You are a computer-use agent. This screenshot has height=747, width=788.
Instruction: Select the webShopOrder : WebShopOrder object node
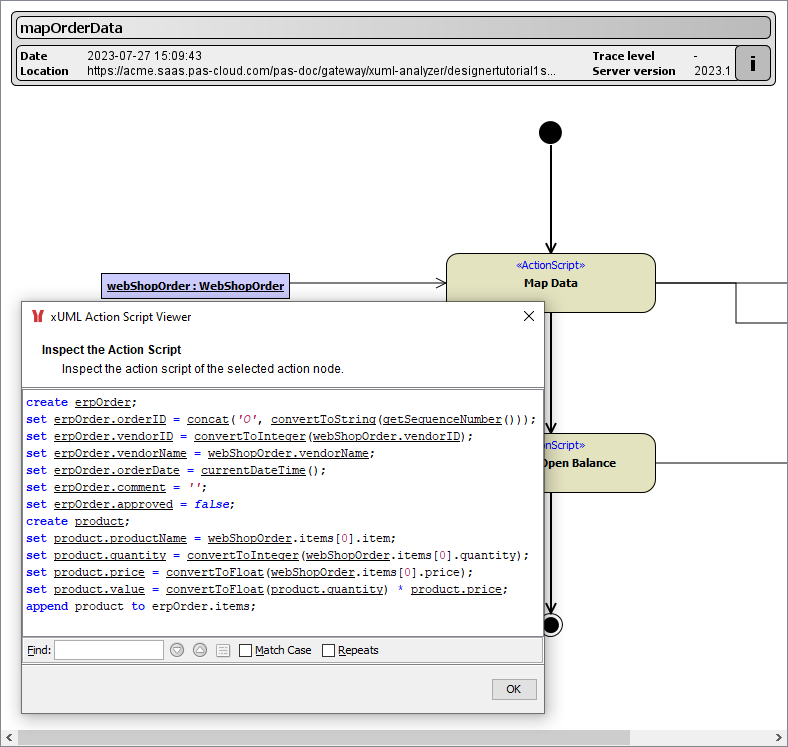click(x=196, y=286)
